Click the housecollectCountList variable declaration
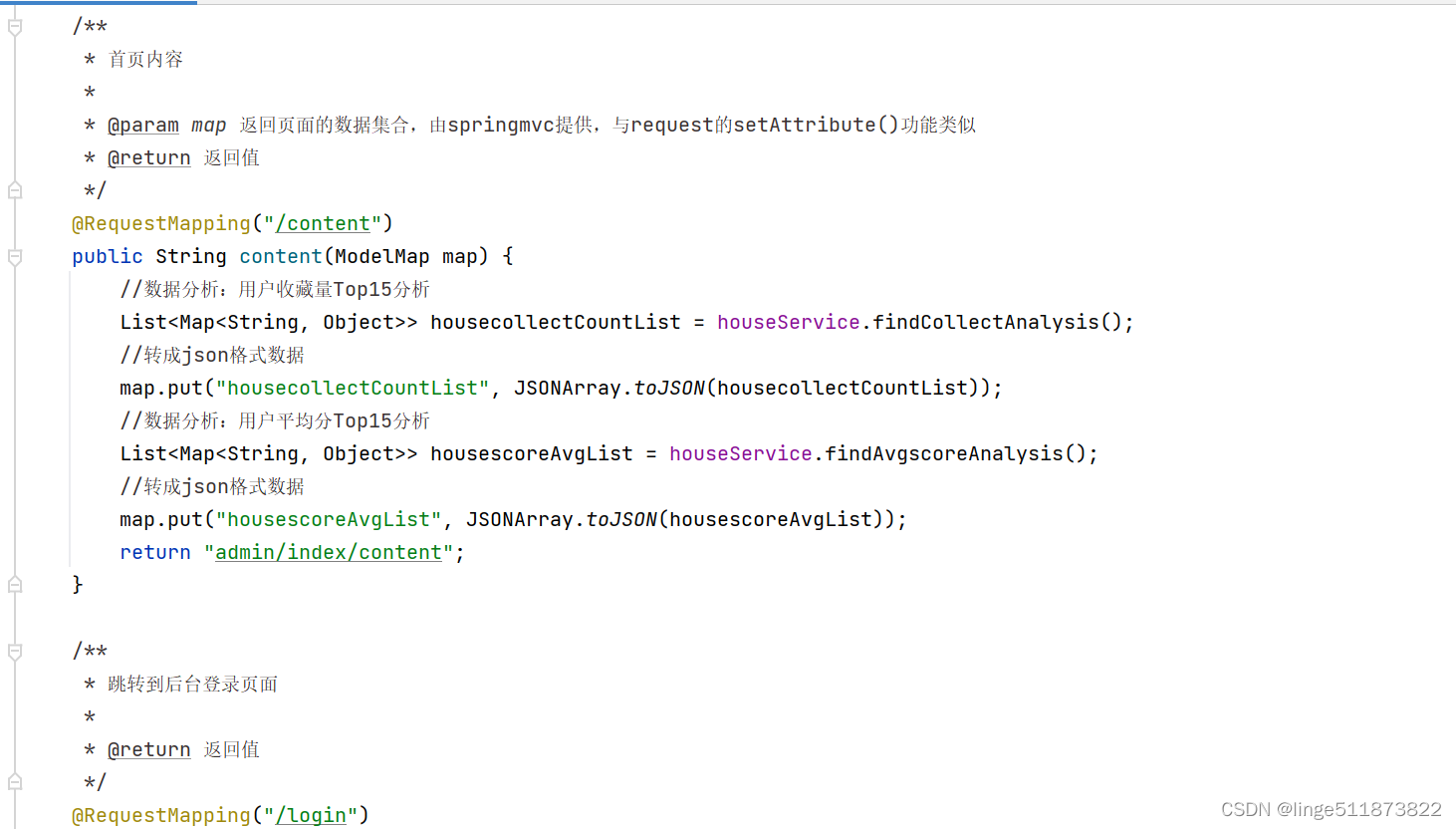This screenshot has width=1456, height=829. (556, 323)
